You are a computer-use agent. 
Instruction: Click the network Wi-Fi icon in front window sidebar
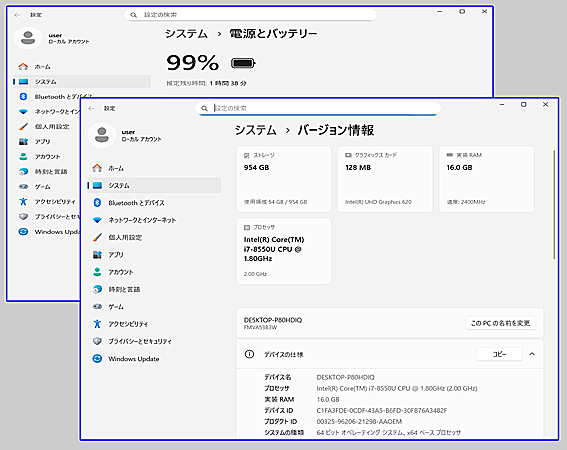tap(97, 220)
